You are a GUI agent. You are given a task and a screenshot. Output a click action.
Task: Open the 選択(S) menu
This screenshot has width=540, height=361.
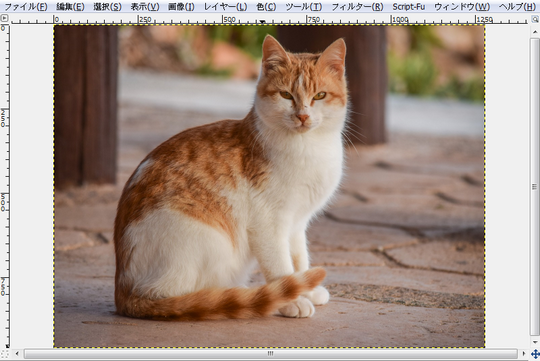tap(107, 6)
